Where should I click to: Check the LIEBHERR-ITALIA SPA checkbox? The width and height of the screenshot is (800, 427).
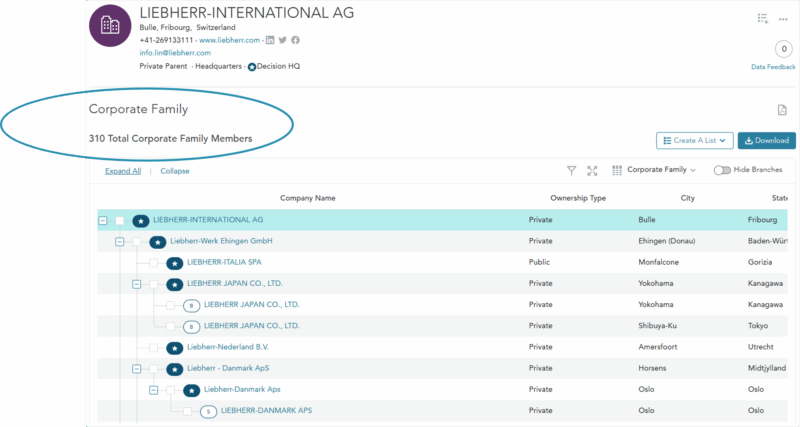pos(153,263)
